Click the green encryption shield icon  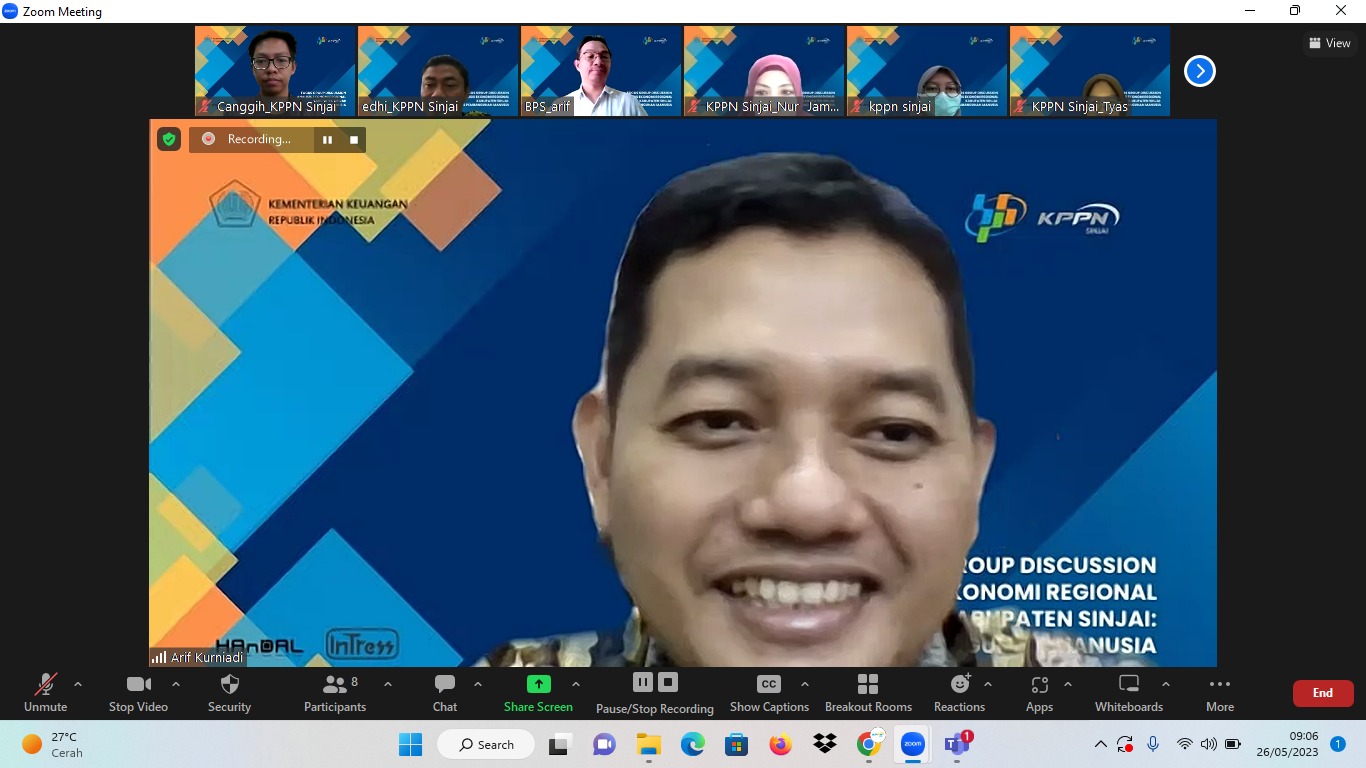pos(169,139)
